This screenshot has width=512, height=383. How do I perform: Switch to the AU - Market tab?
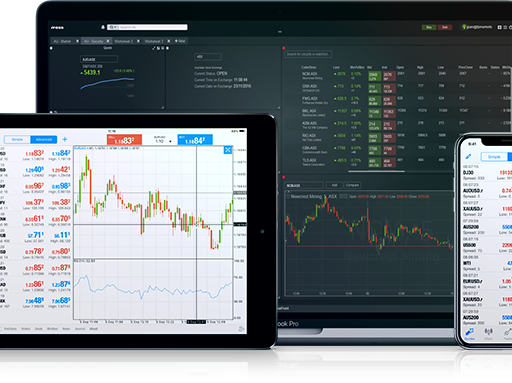(x=62, y=41)
